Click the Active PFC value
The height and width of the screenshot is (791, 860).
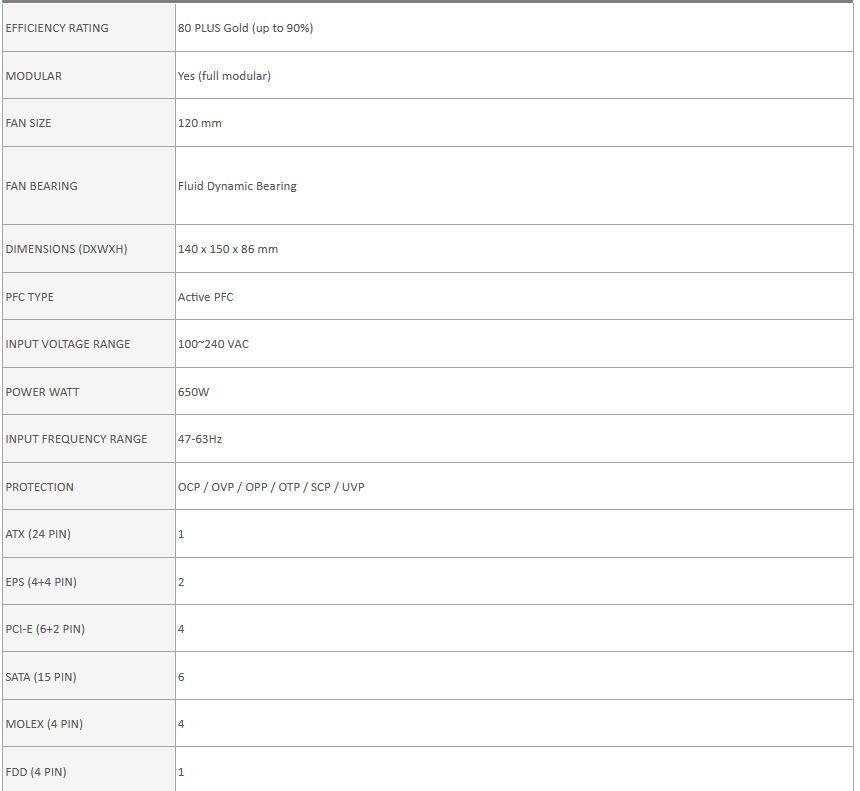(206, 297)
